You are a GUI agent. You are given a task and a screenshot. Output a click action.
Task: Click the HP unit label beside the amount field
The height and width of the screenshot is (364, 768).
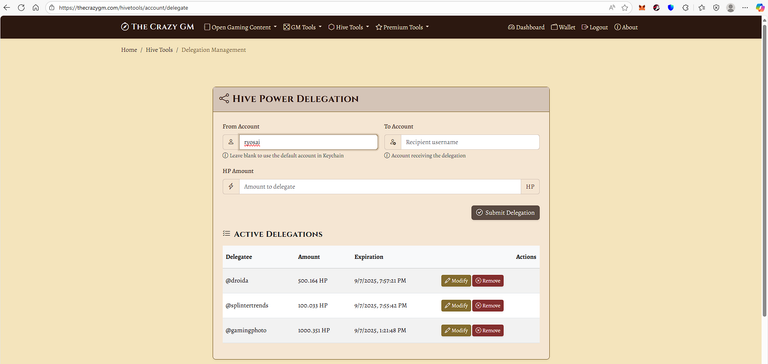click(530, 187)
